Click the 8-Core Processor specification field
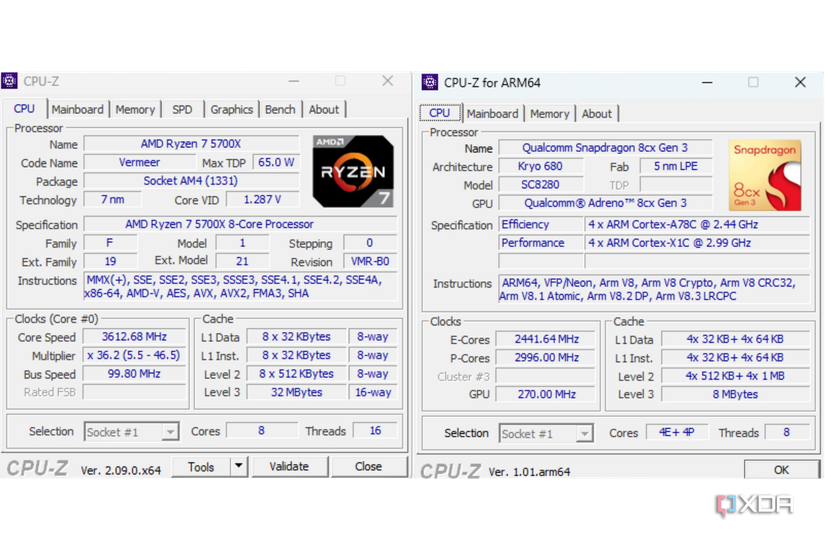The width and height of the screenshot is (825, 550). pyautogui.click(x=240, y=224)
